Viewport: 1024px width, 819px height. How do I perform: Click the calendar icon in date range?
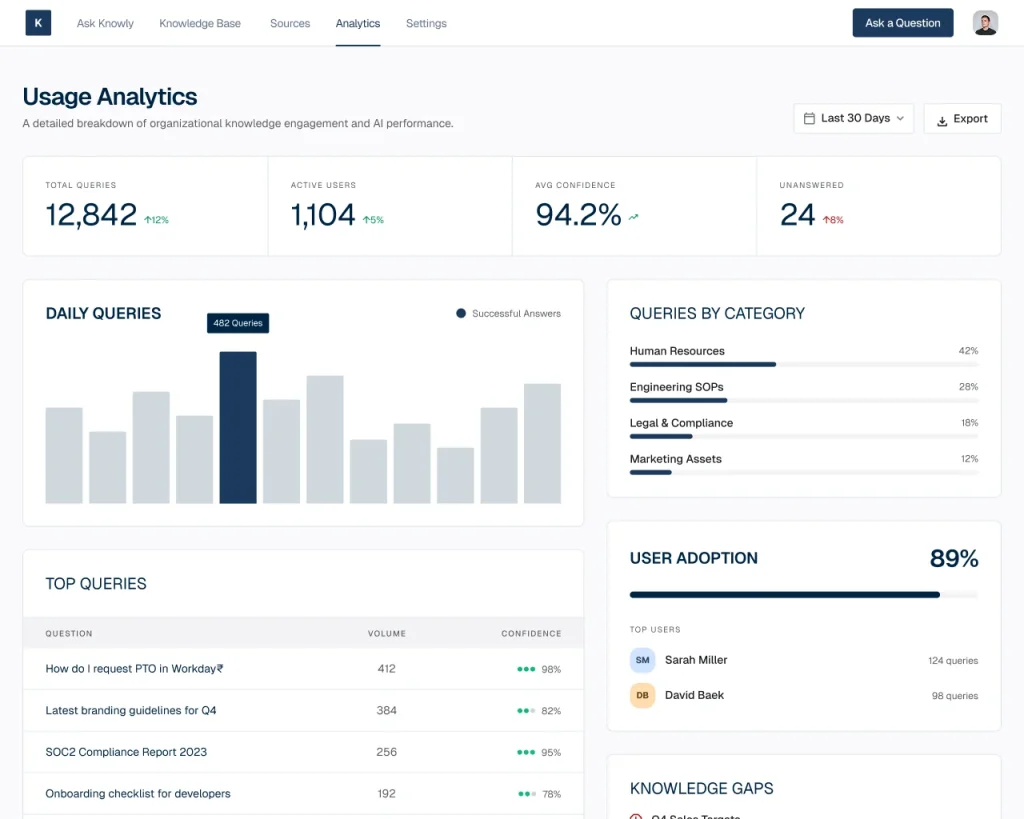pos(809,118)
